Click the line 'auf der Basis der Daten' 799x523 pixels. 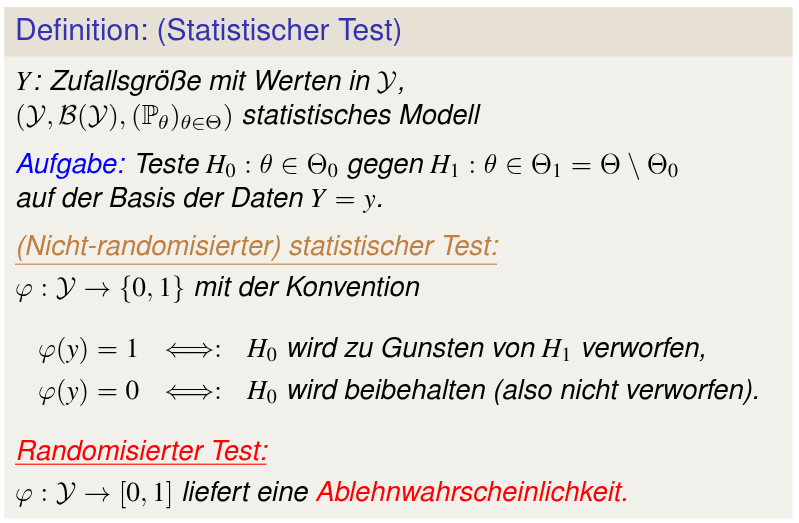161,198
